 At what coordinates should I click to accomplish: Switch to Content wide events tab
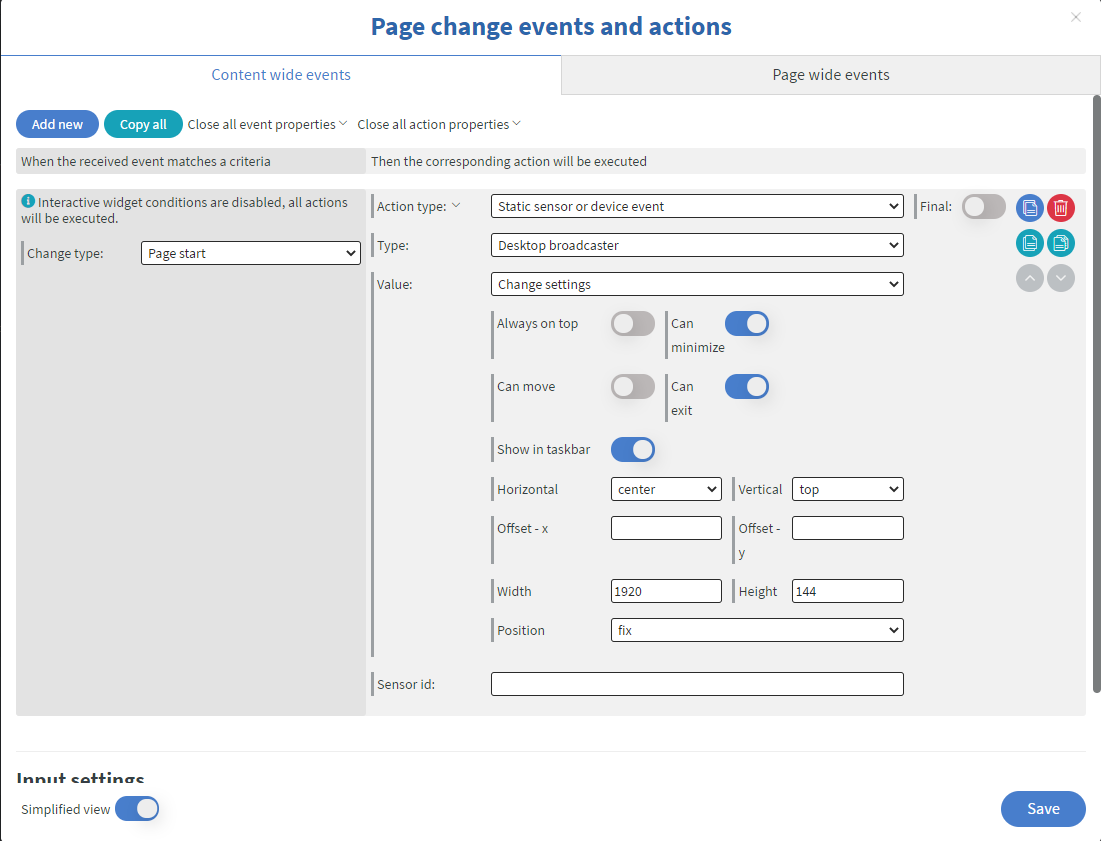click(x=281, y=74)
